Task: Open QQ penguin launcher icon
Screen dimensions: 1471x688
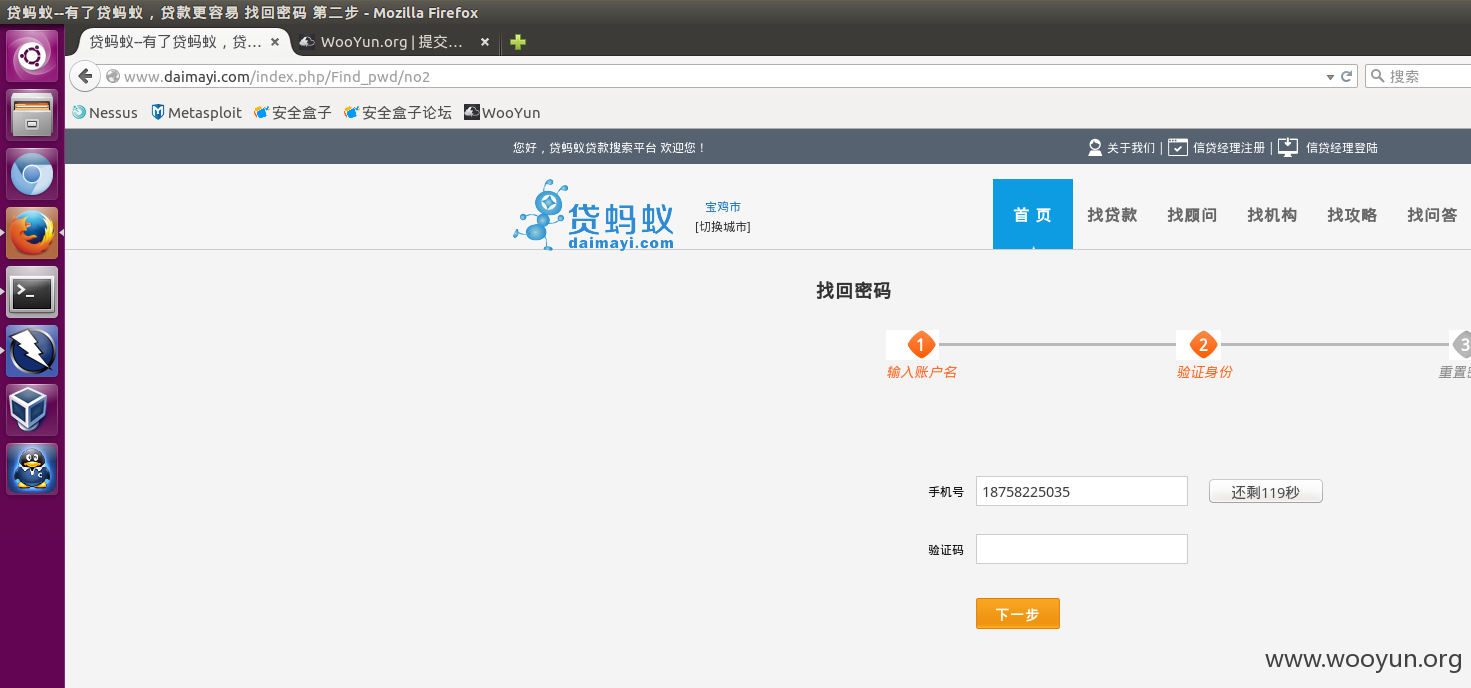Action: [32, 469]
